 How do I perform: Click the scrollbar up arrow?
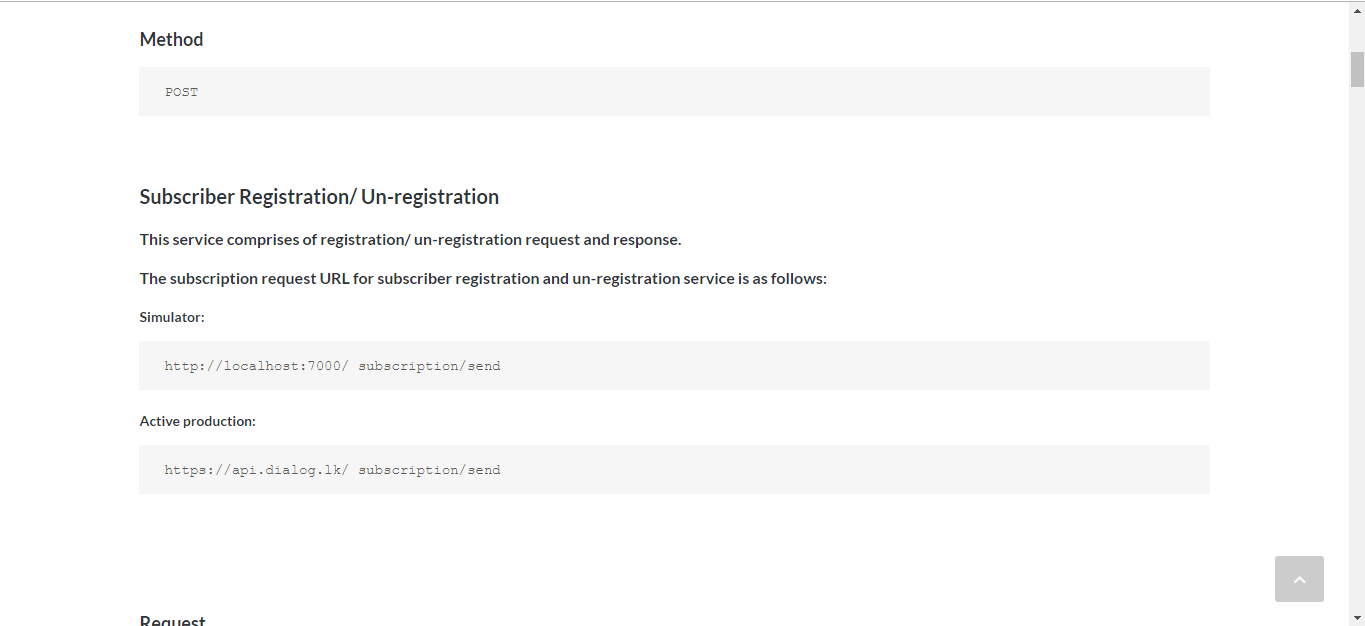[x=1357, y=8]
